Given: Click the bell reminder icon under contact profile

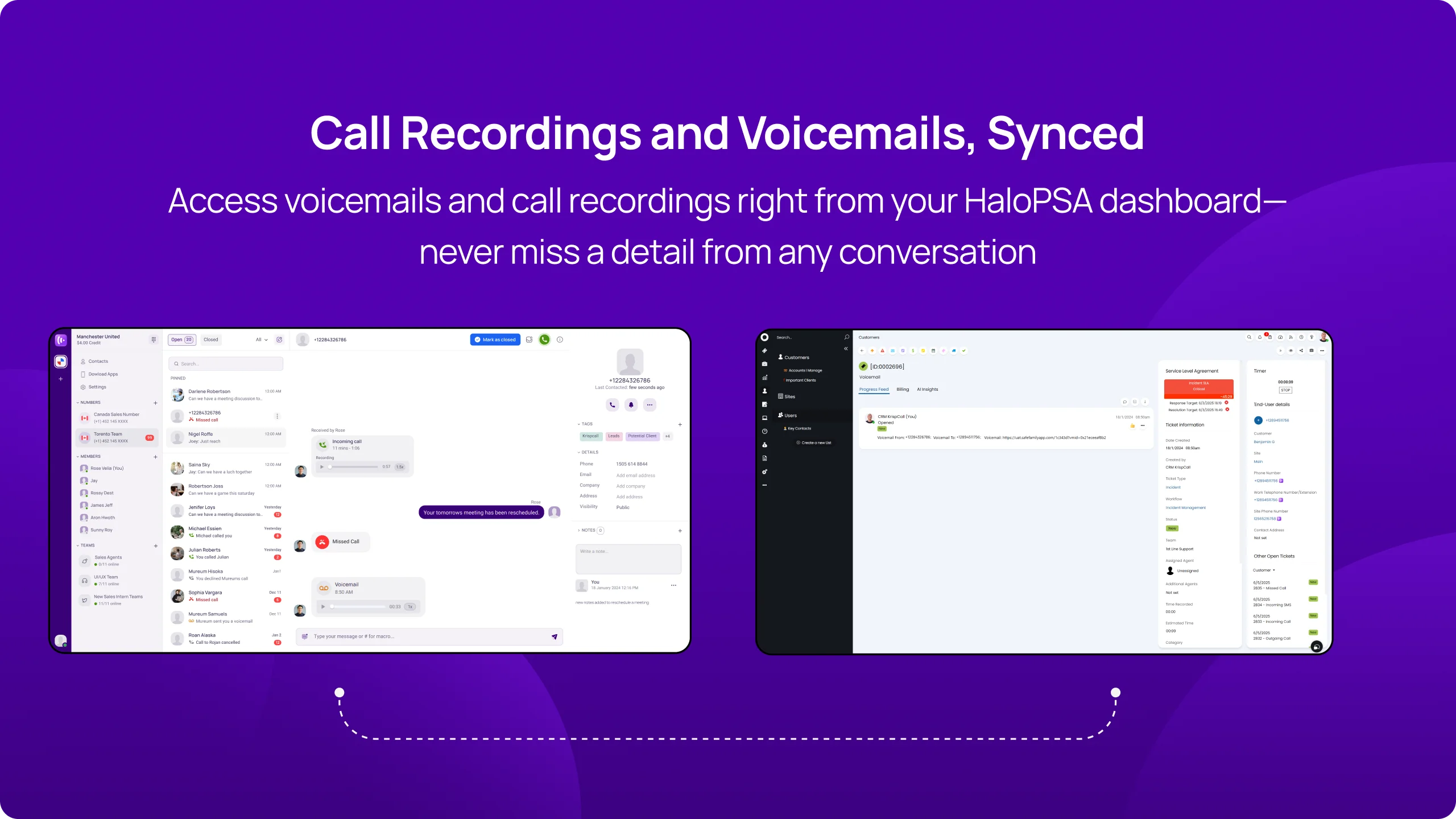Looking at the screenshot, I should coord(631,405).
